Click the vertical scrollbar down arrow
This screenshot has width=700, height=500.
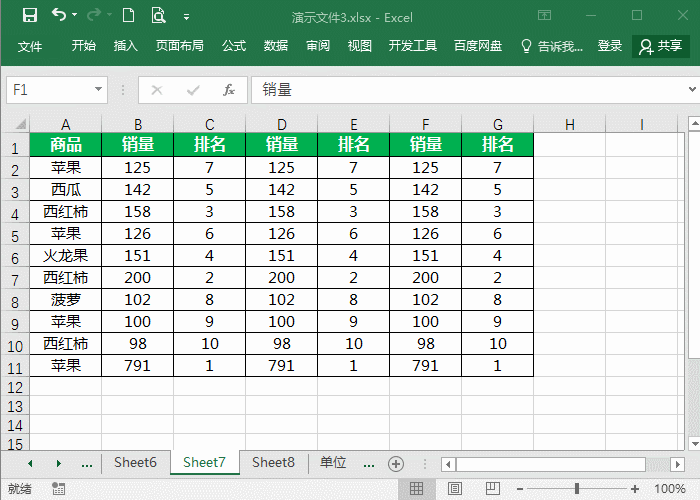[694, 444]
